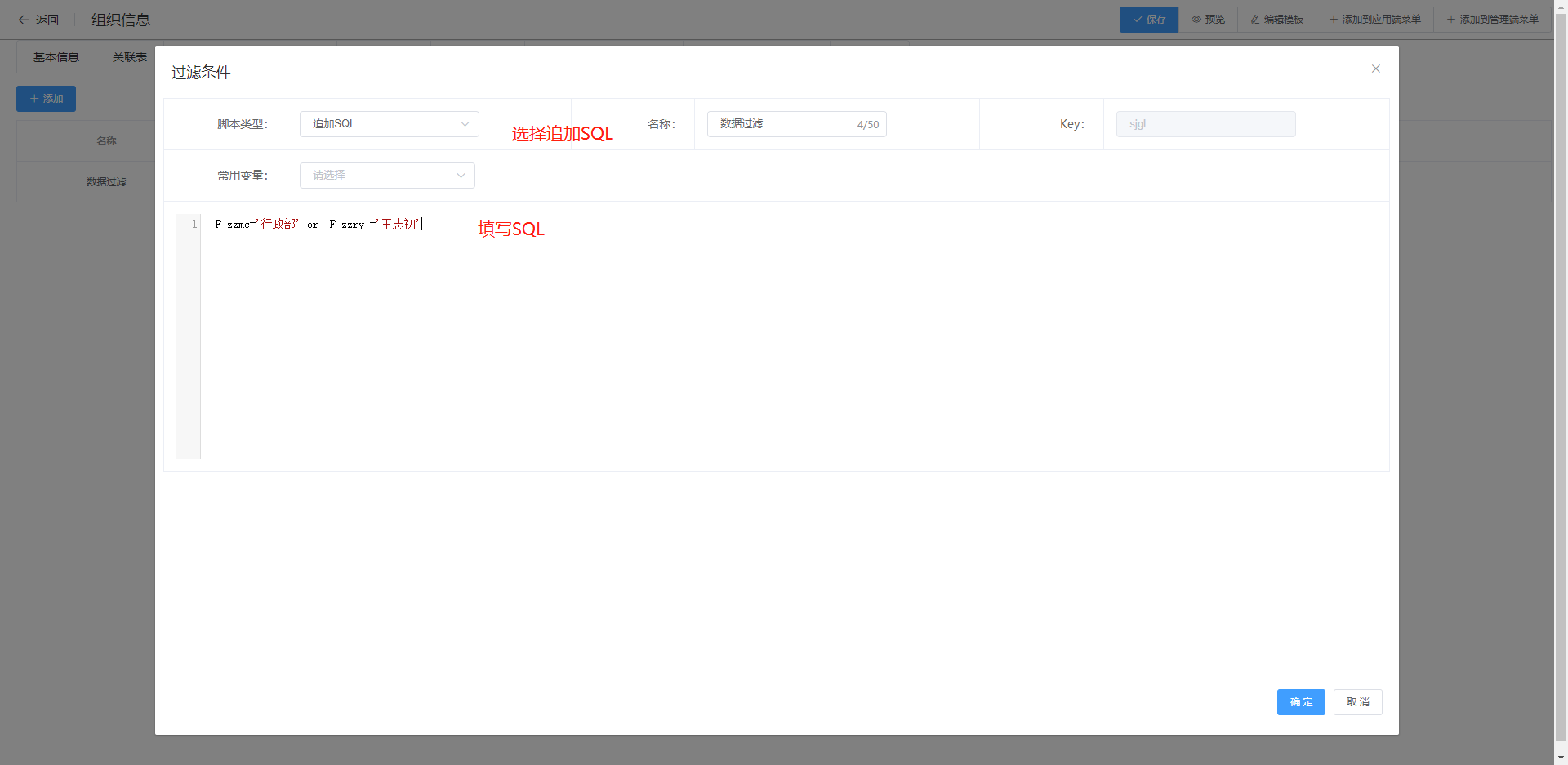Click the checkmark icon on 保存
Image resolution: width=1568 pixels, height=765 pixels.
[1137, 20]
